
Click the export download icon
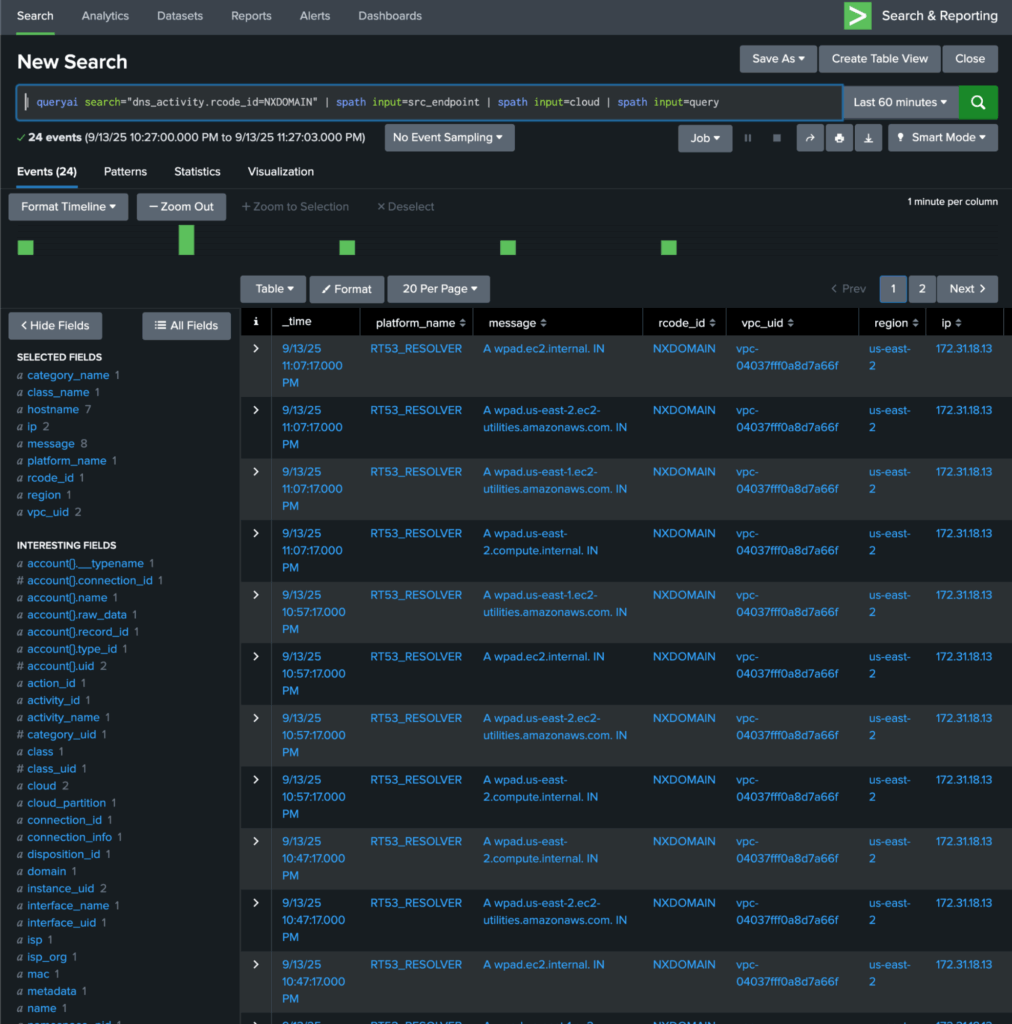click(x=869, y=138)
